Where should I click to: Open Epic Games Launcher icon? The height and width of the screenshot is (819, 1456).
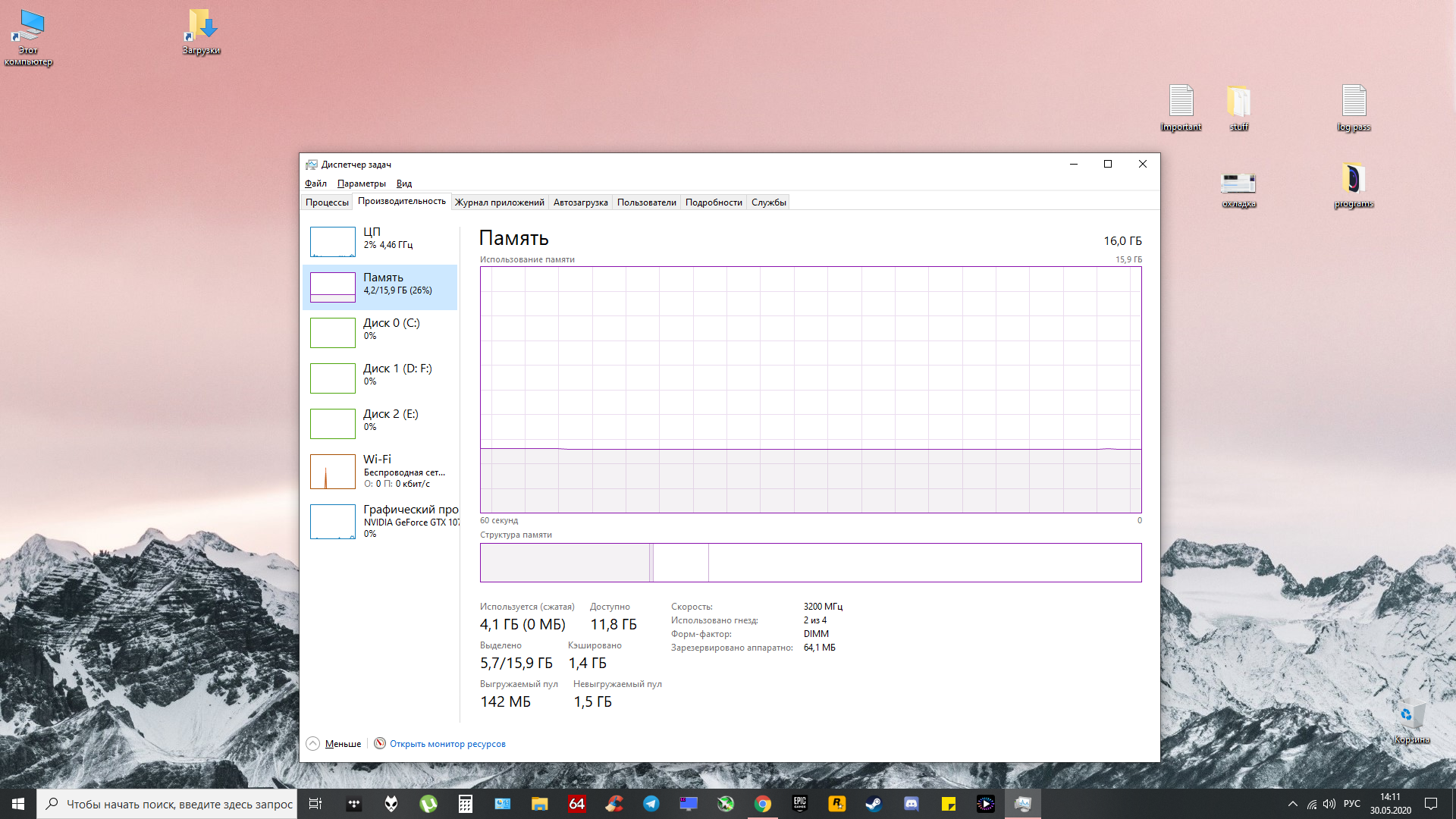tap(799, 804)
